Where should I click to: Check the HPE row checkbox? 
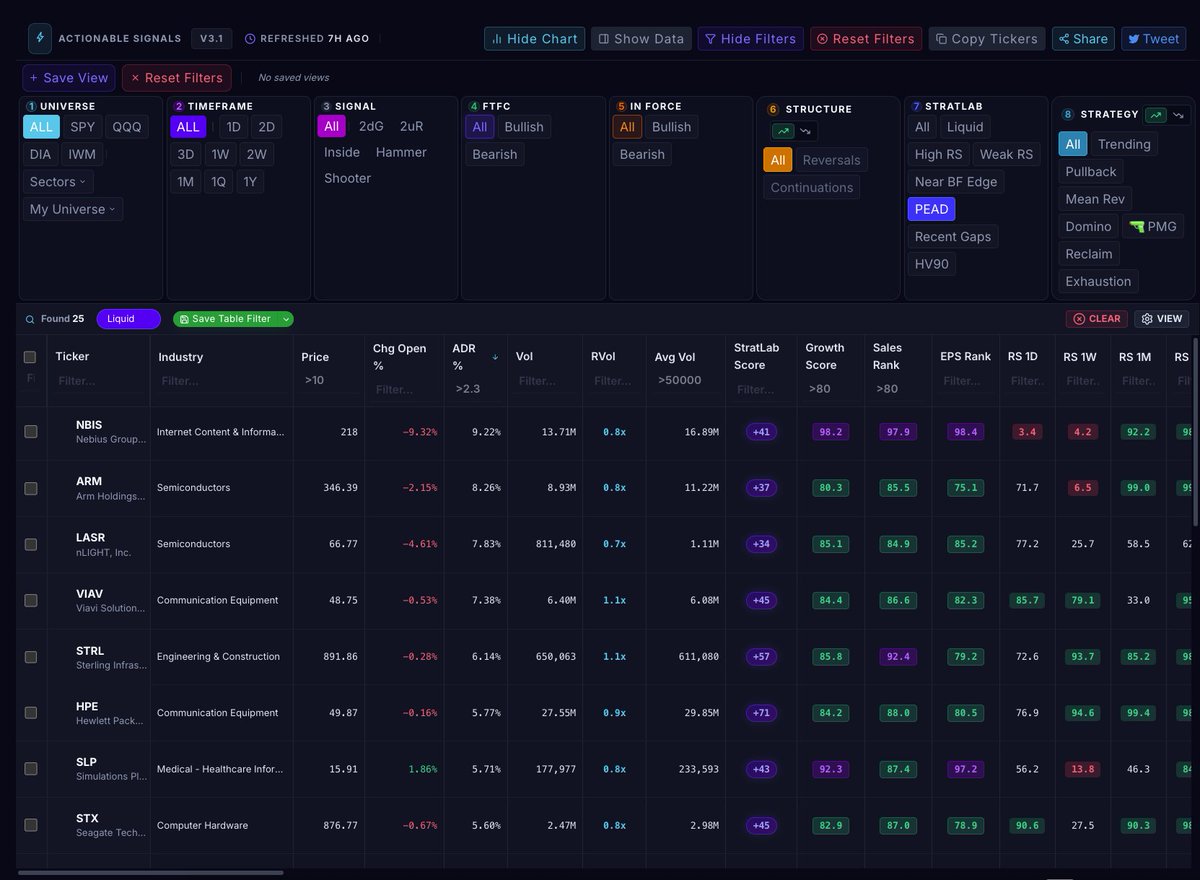31,713
